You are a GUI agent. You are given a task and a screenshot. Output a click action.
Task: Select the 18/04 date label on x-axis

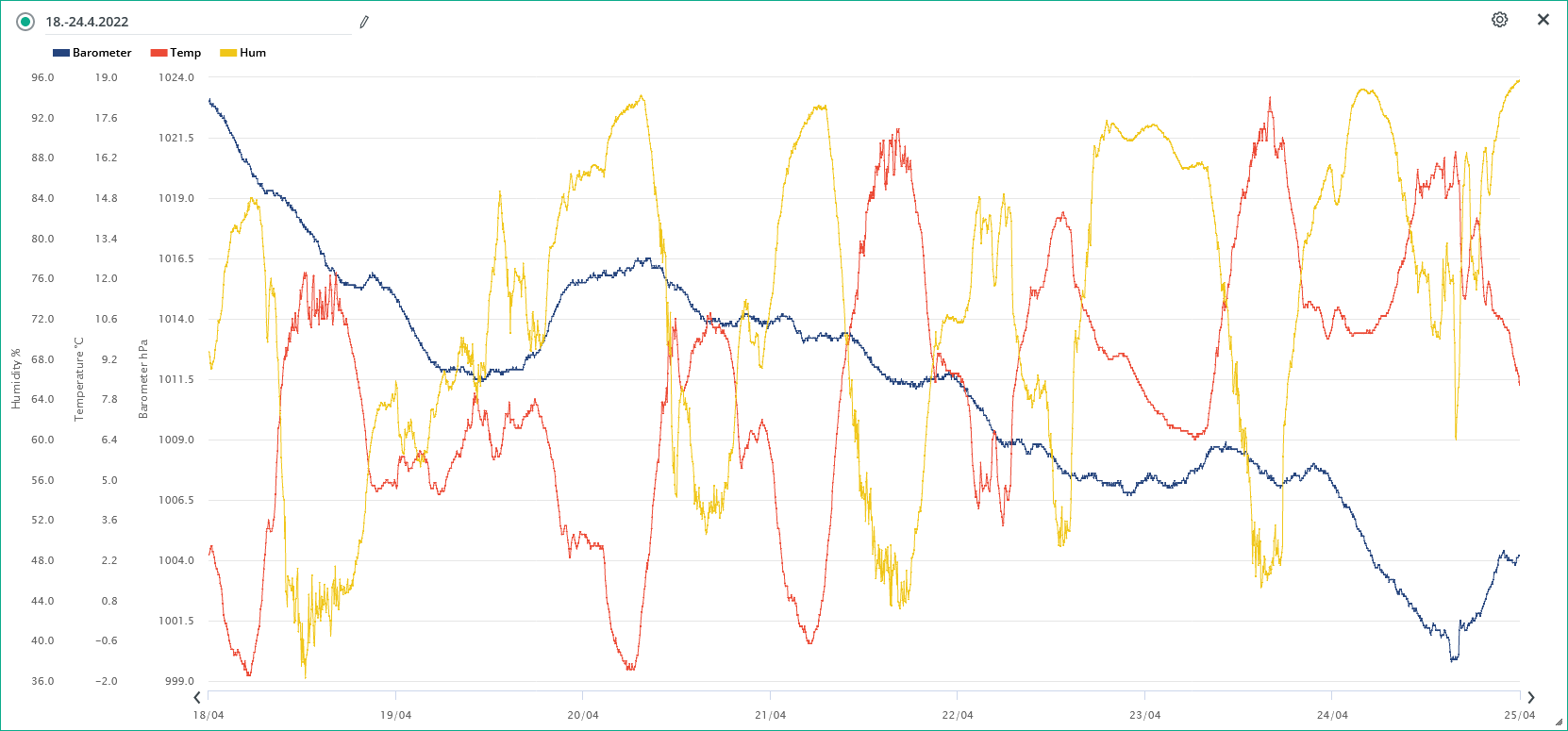pyautogui.click(x=209, y=715)
